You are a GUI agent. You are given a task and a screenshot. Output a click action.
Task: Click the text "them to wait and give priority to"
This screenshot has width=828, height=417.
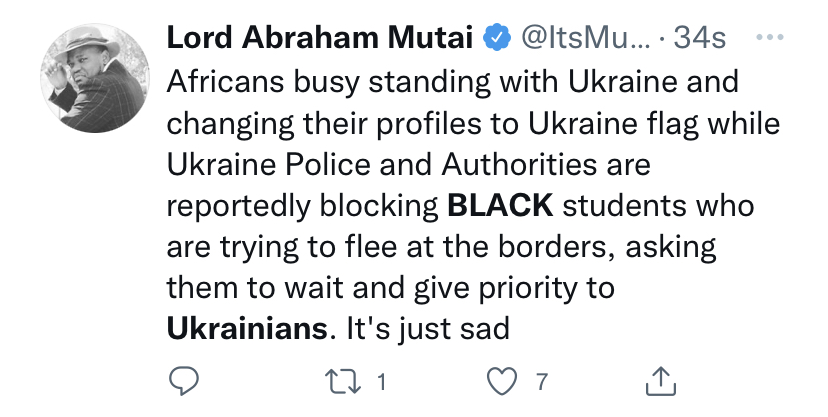388,287
